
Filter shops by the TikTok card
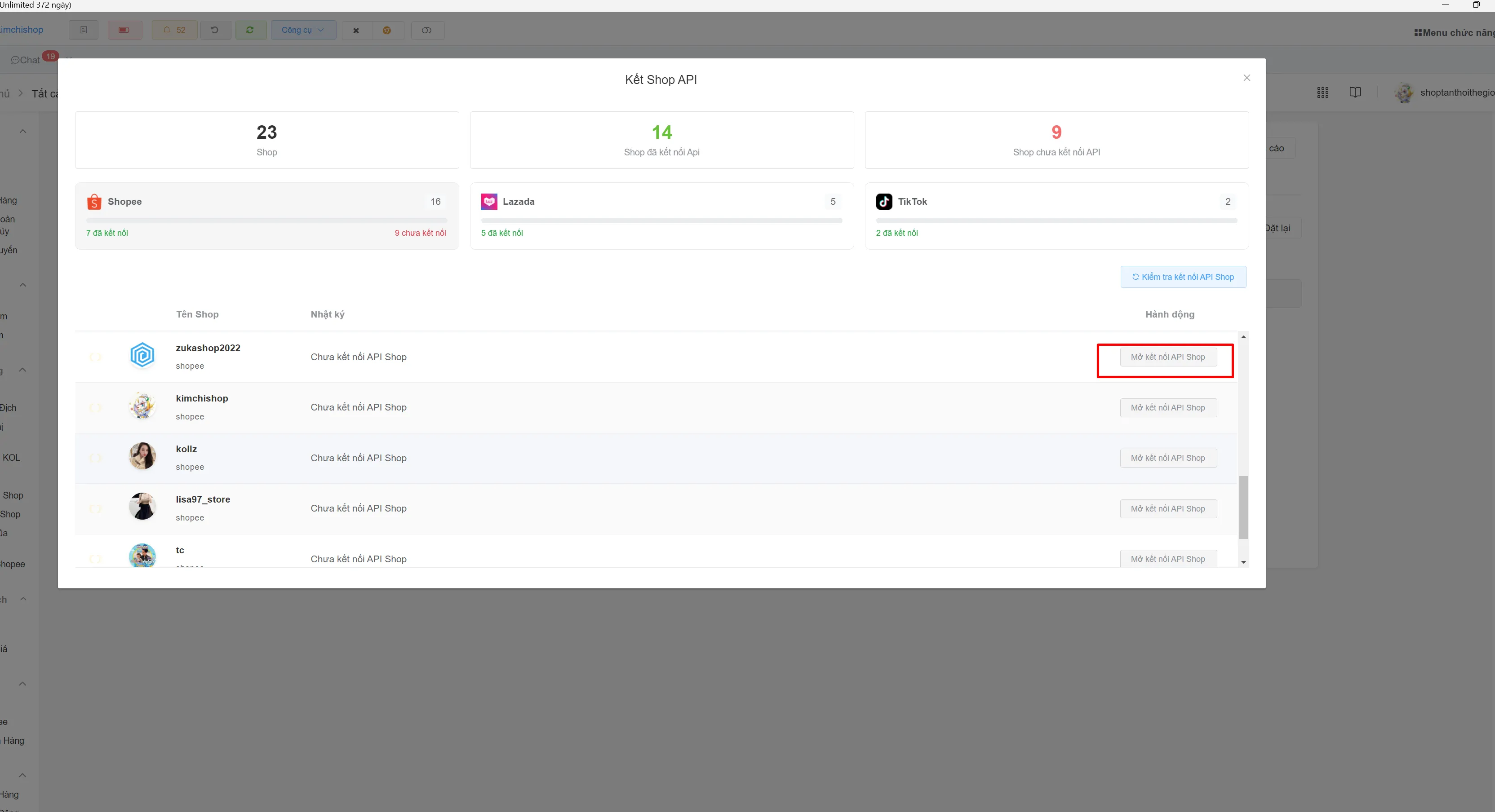tap(1057, 216)
